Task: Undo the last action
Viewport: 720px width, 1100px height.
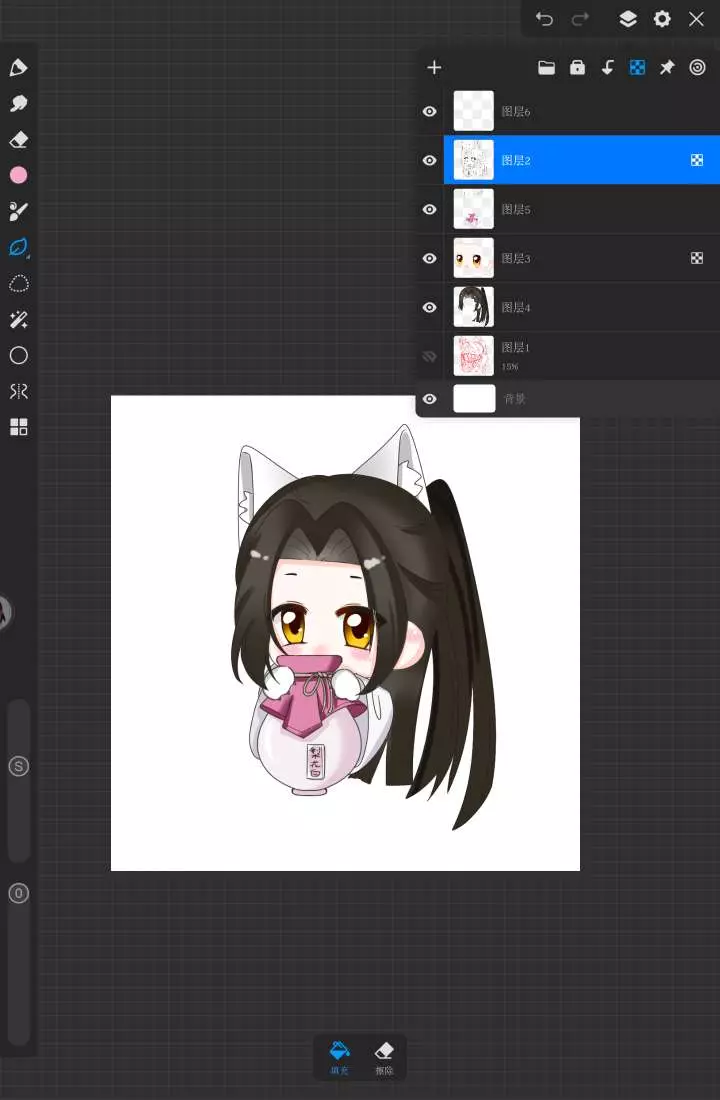Action: click(545, 19)
